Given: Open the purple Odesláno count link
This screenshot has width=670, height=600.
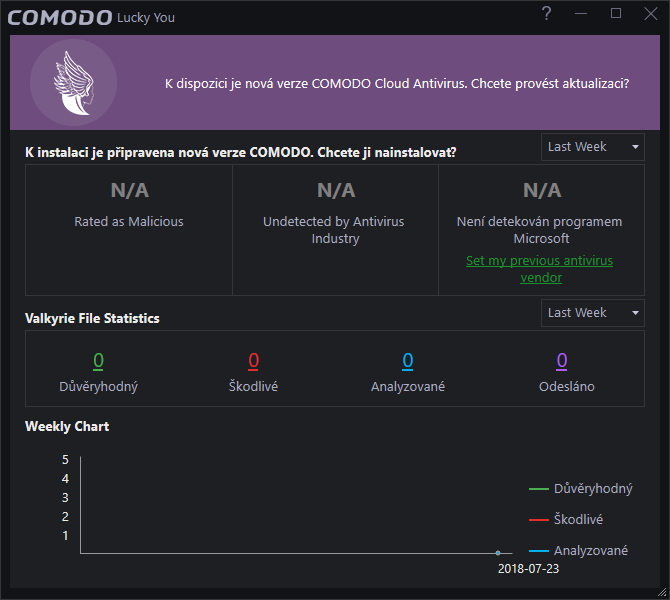Looking at the screenshot, I should click(562, 361).
